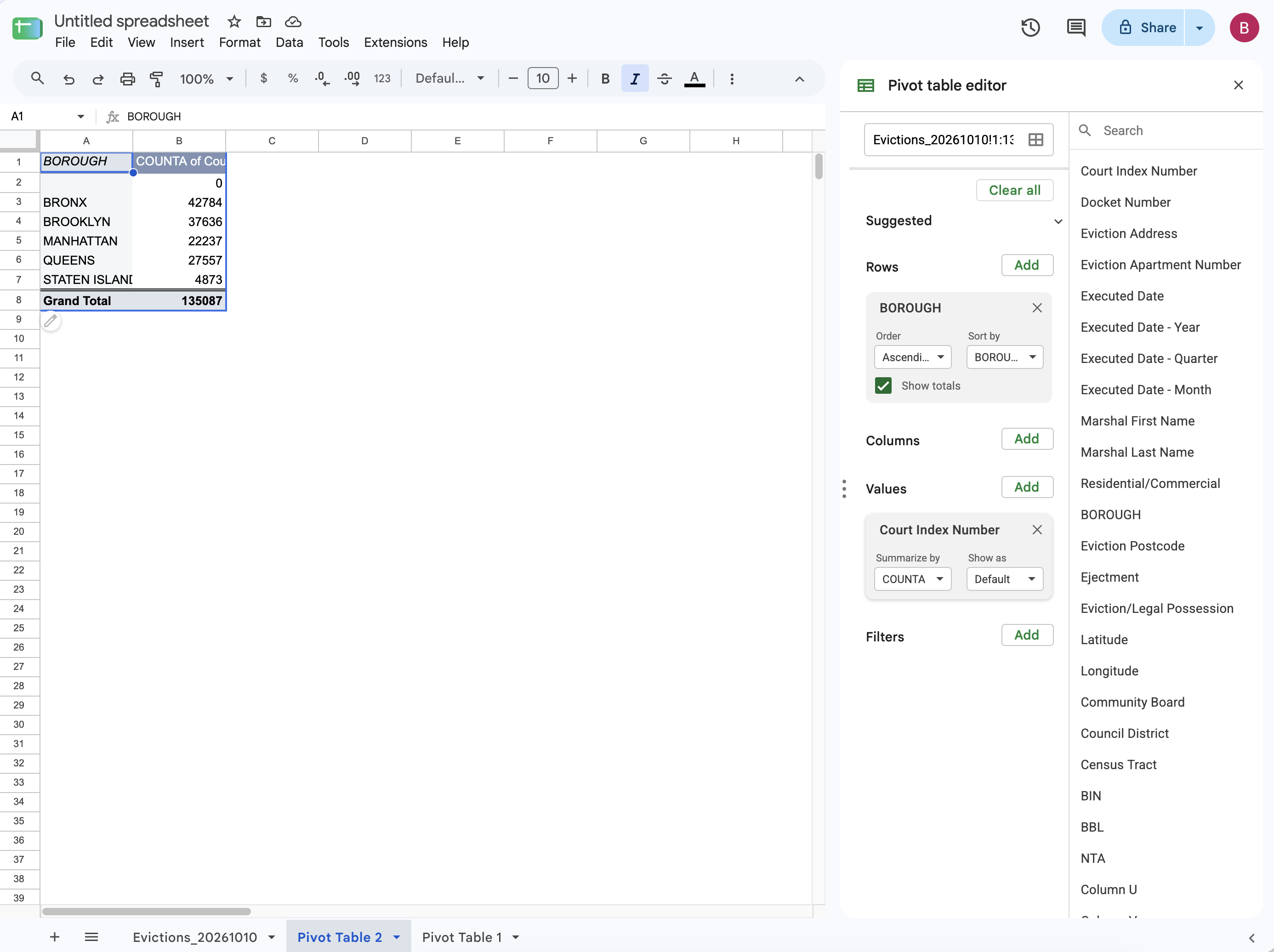Open Show as Default dropdown
The image size is (1274, 952).
coord(1005,579)
